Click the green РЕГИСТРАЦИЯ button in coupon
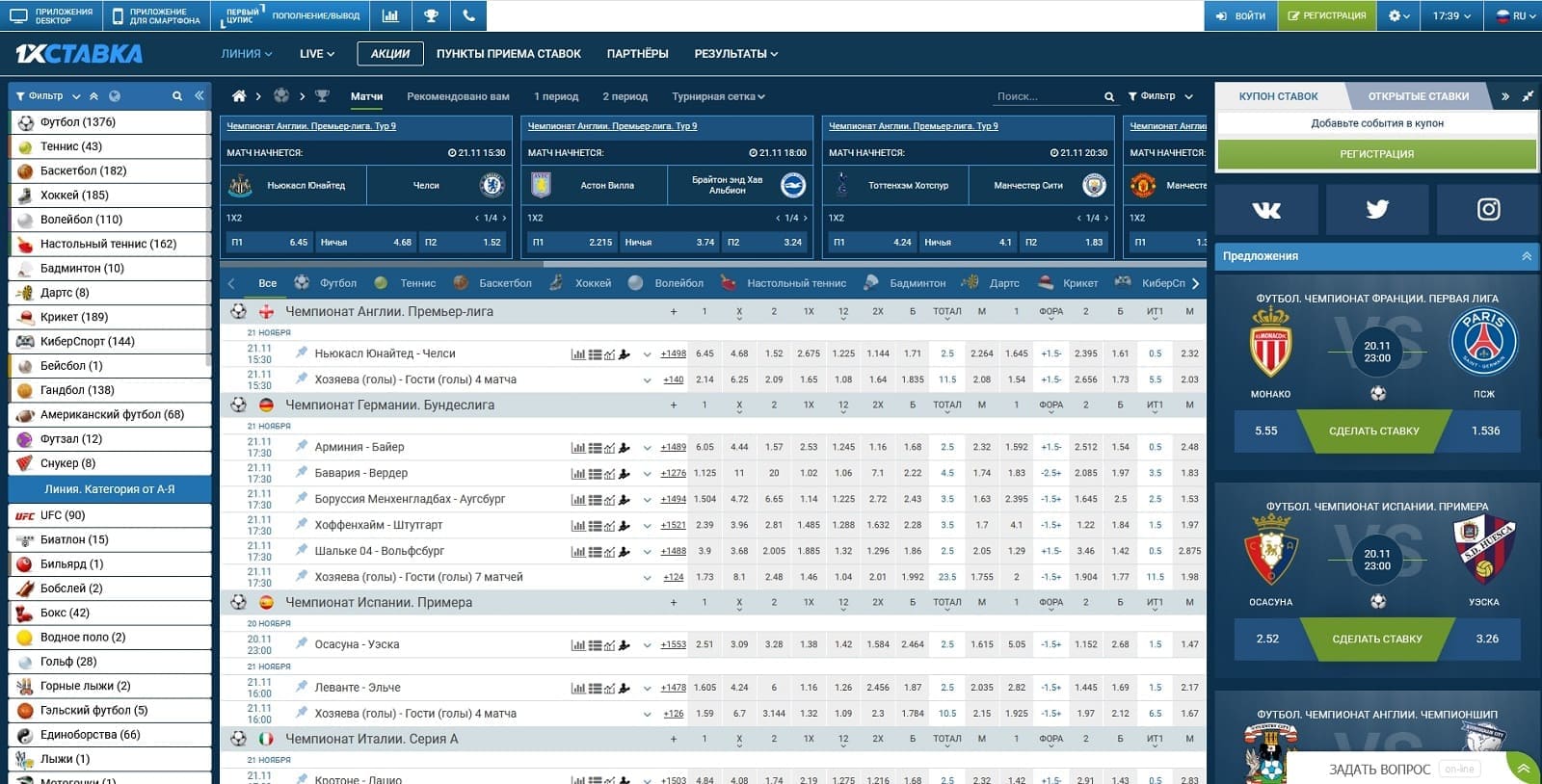1542x784 pixels. pos(1376,154)
